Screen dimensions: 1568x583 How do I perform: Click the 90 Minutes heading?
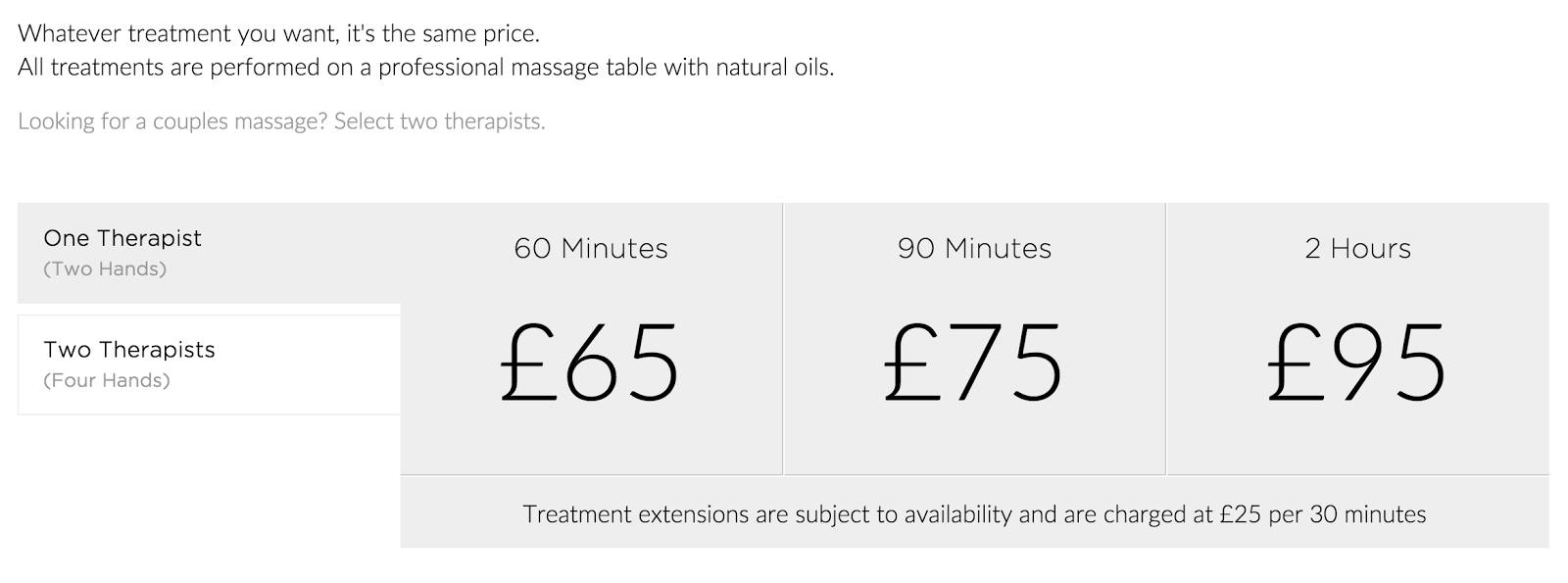click(974, 249)
